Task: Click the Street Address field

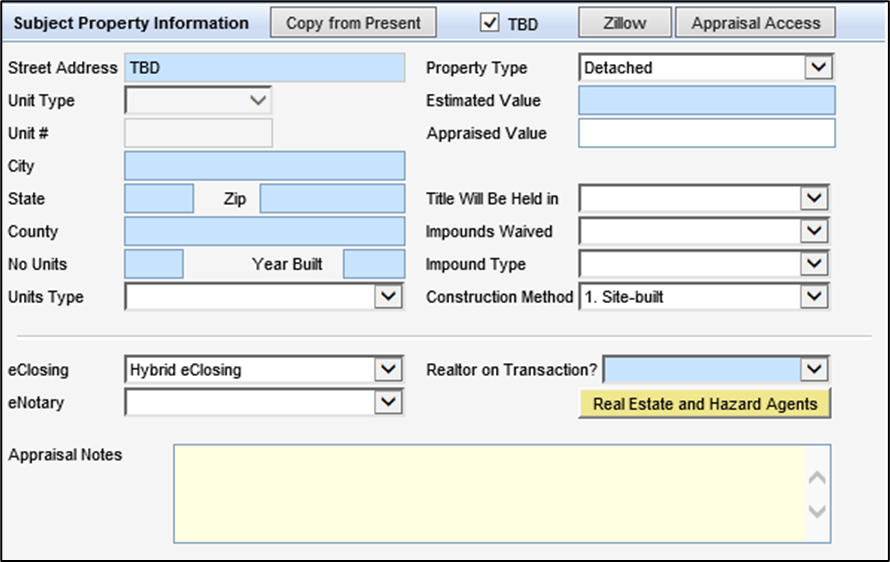Action: [x=264, y=68]
